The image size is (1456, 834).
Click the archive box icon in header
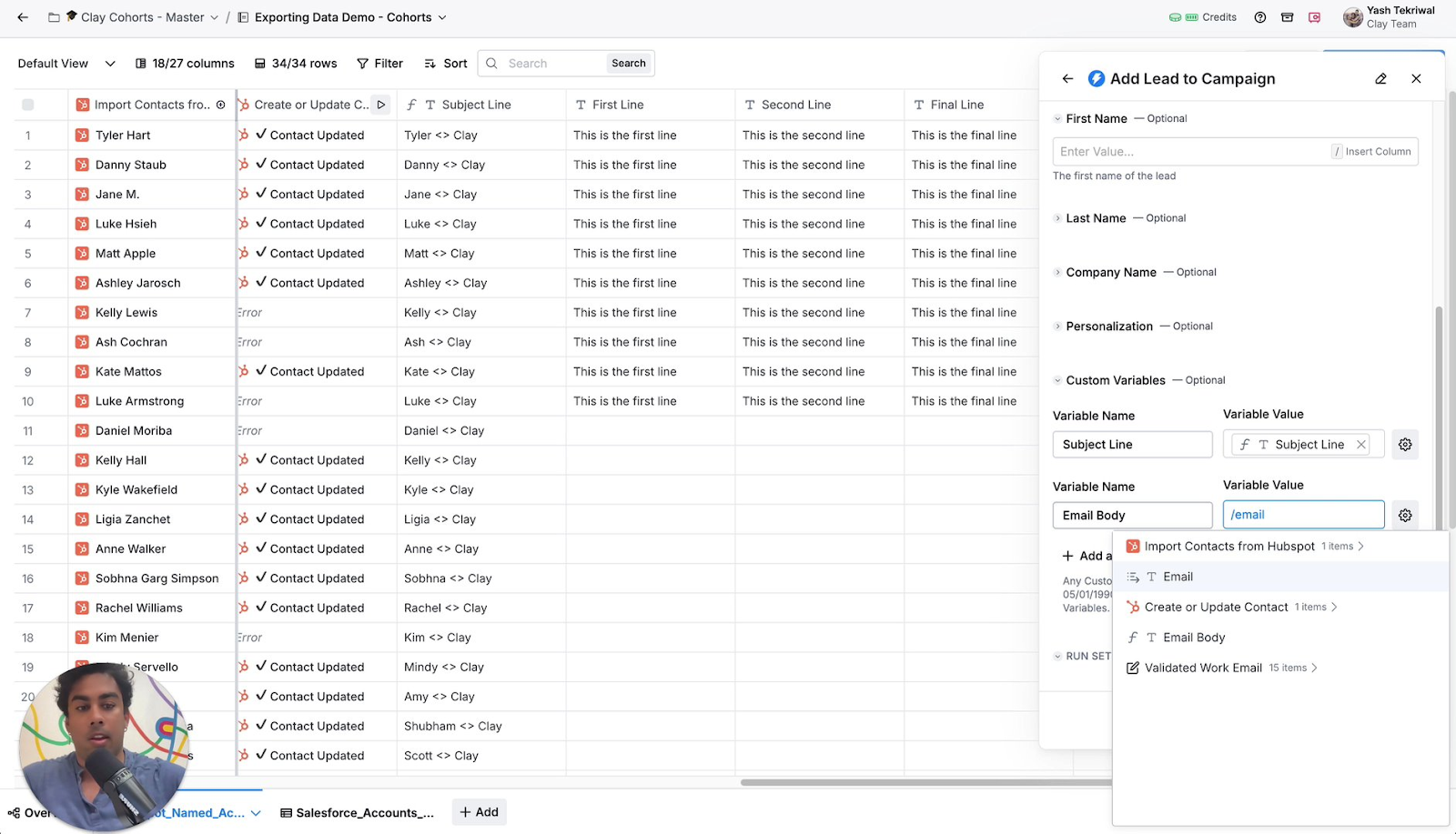(x=1287, y=17)
